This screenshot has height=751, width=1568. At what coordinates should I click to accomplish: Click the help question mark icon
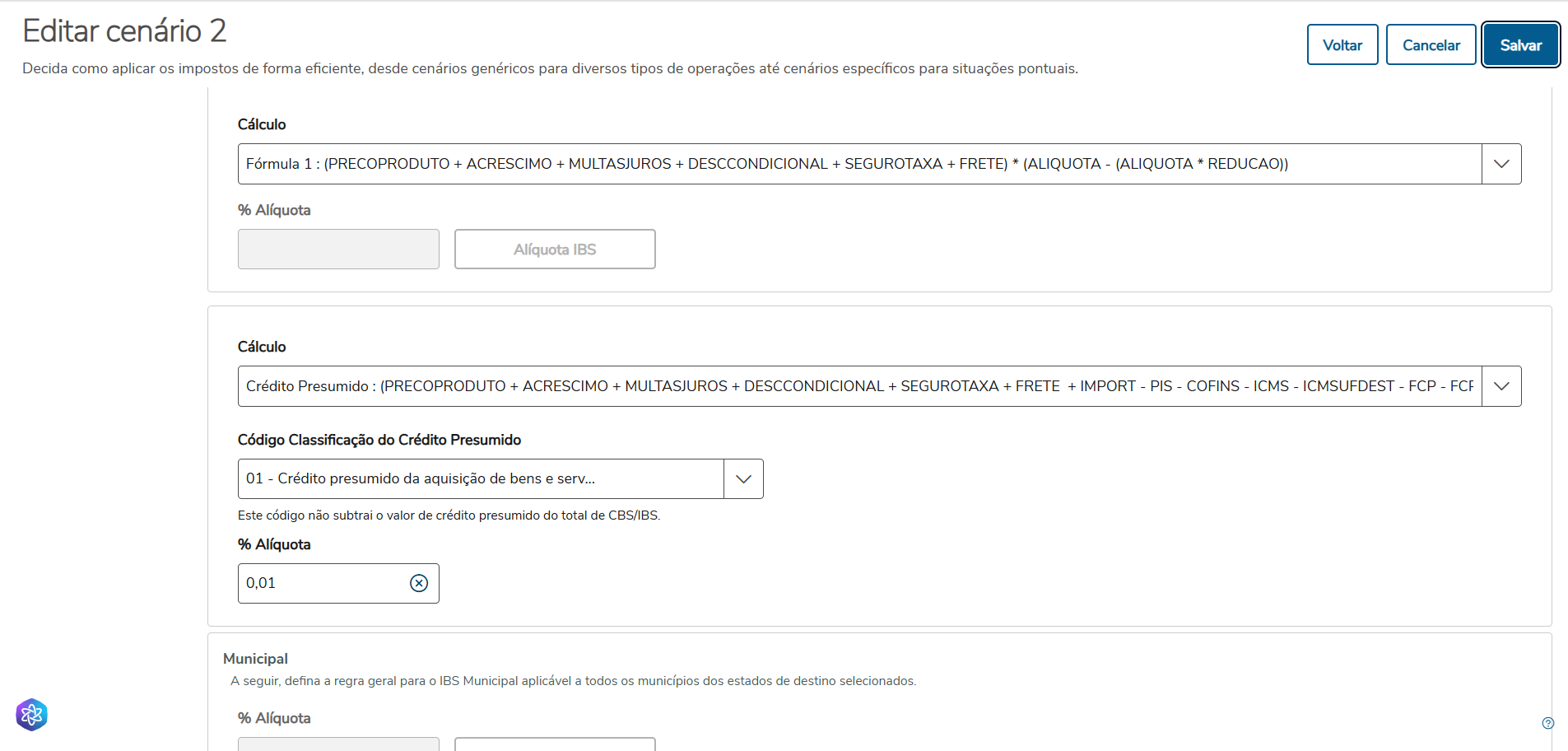point(1547,723)
